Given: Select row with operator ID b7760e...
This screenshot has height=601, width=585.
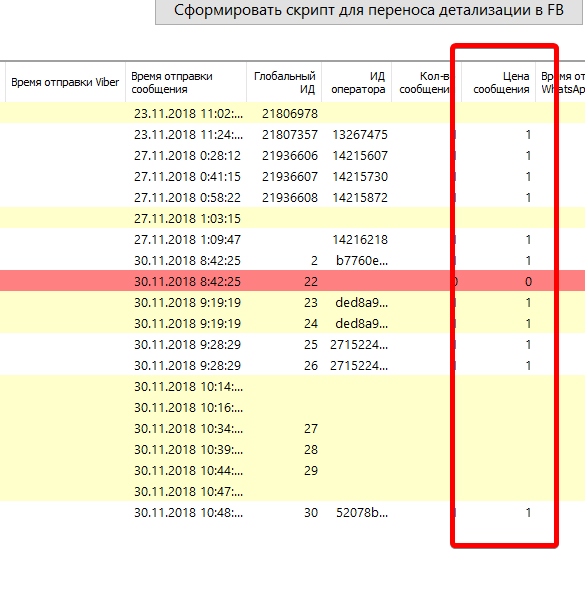Looking at the screenshot, I should [x=292, y=261].
